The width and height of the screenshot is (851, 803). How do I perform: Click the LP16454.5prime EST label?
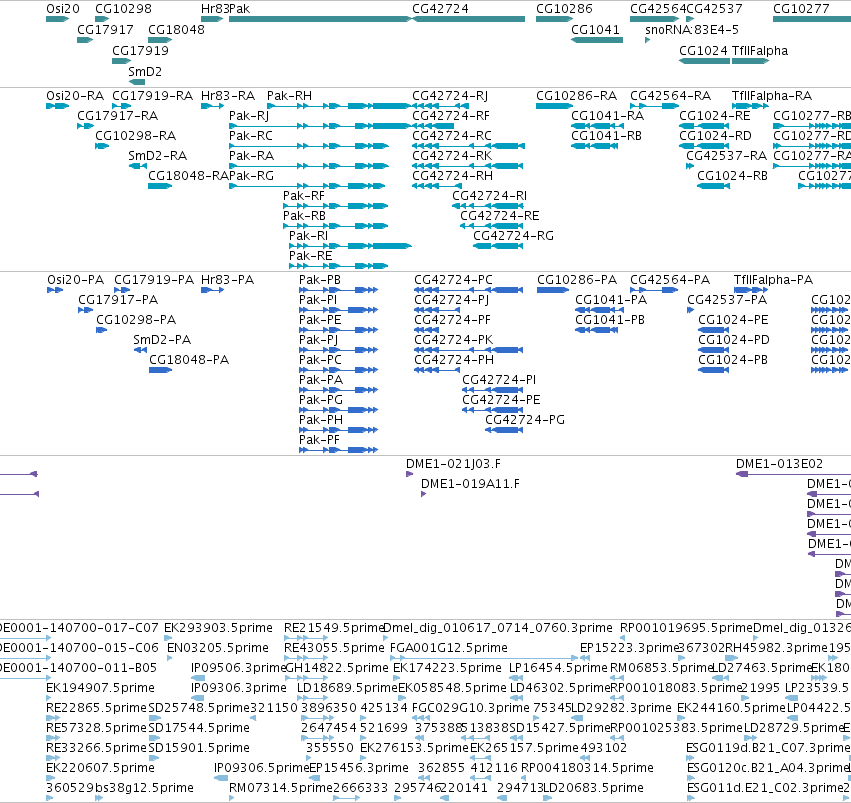(x=558, y=668)
